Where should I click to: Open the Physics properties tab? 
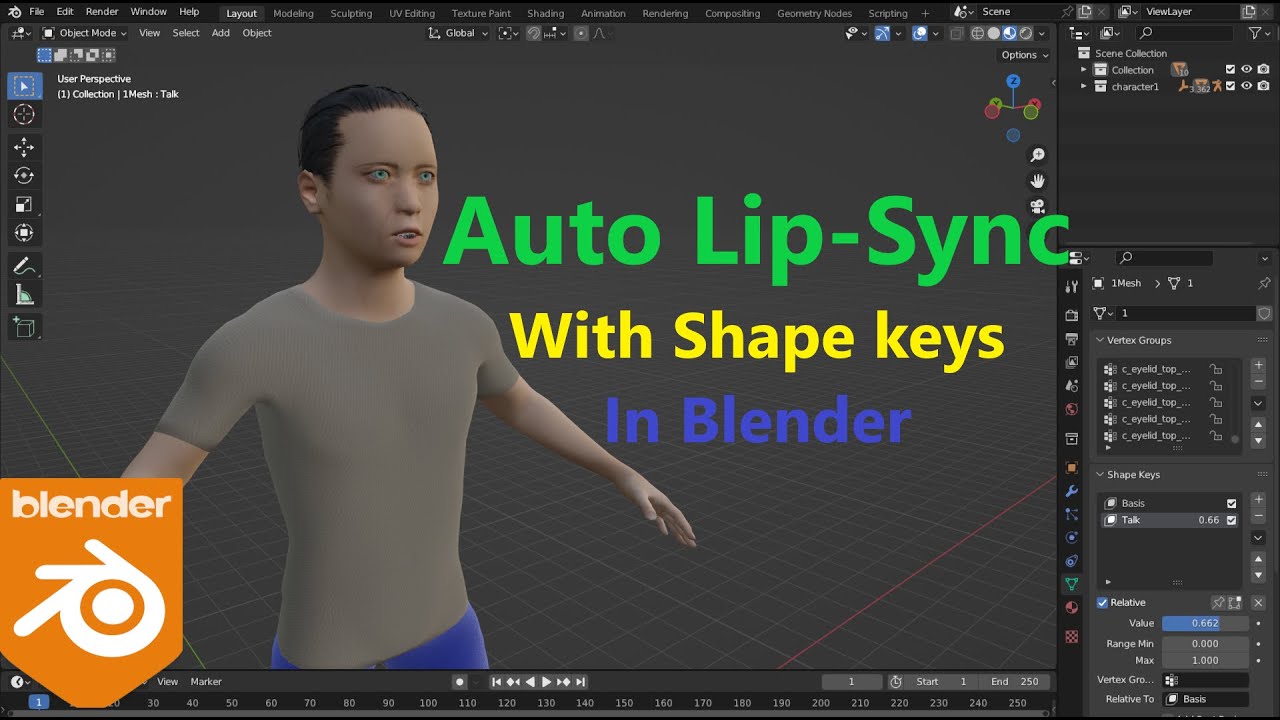tap(1072, 537)
